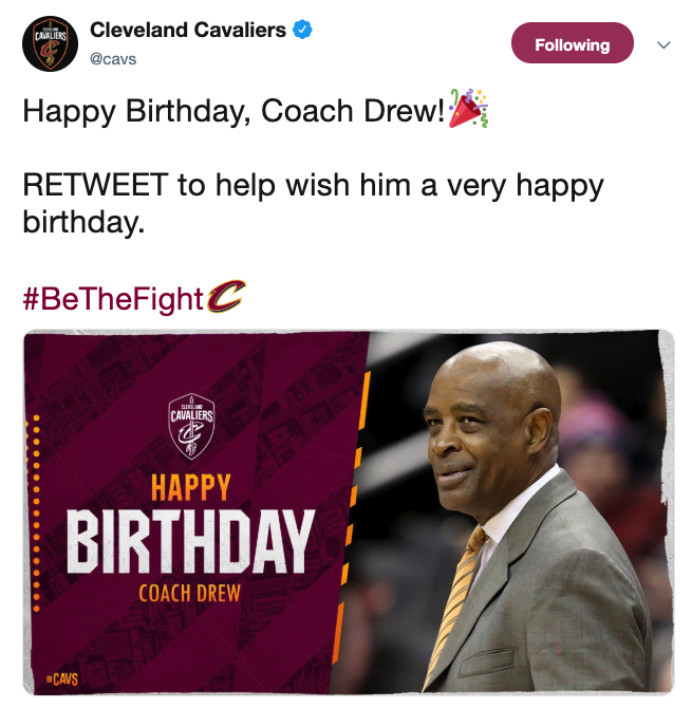
Task: Open the @cavs handle link
Action: [x=113, y=59]
